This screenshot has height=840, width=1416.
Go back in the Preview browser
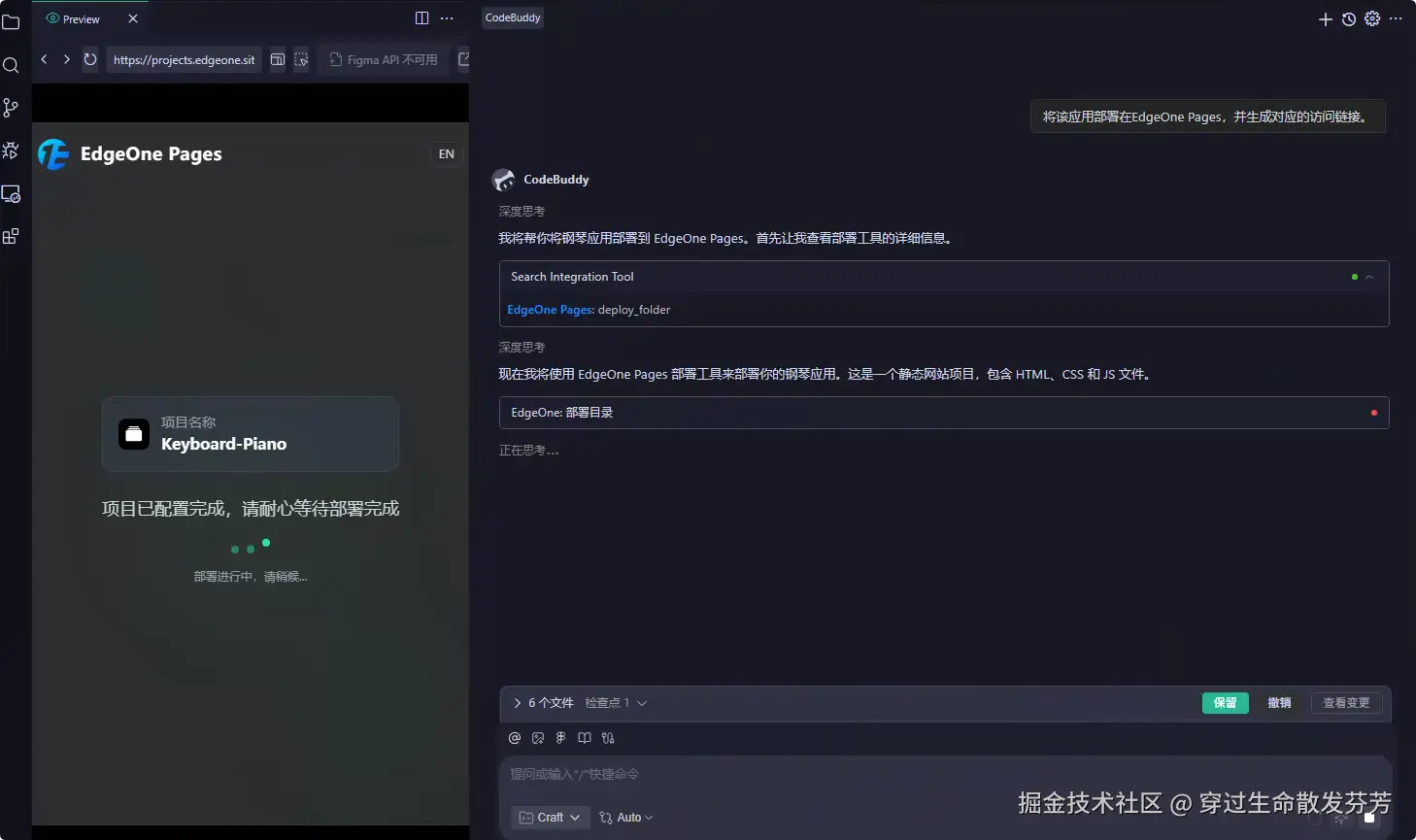click(44, 59)
